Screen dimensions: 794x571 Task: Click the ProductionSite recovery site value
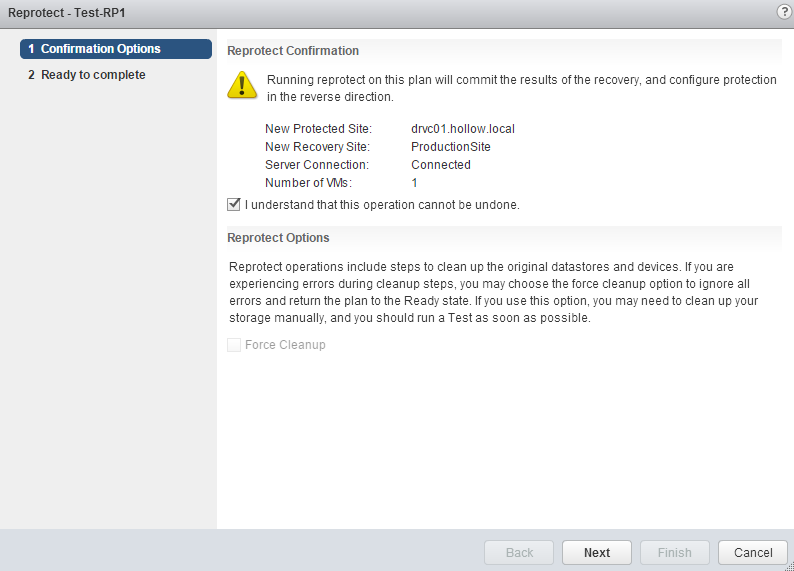tap(451, 147)
